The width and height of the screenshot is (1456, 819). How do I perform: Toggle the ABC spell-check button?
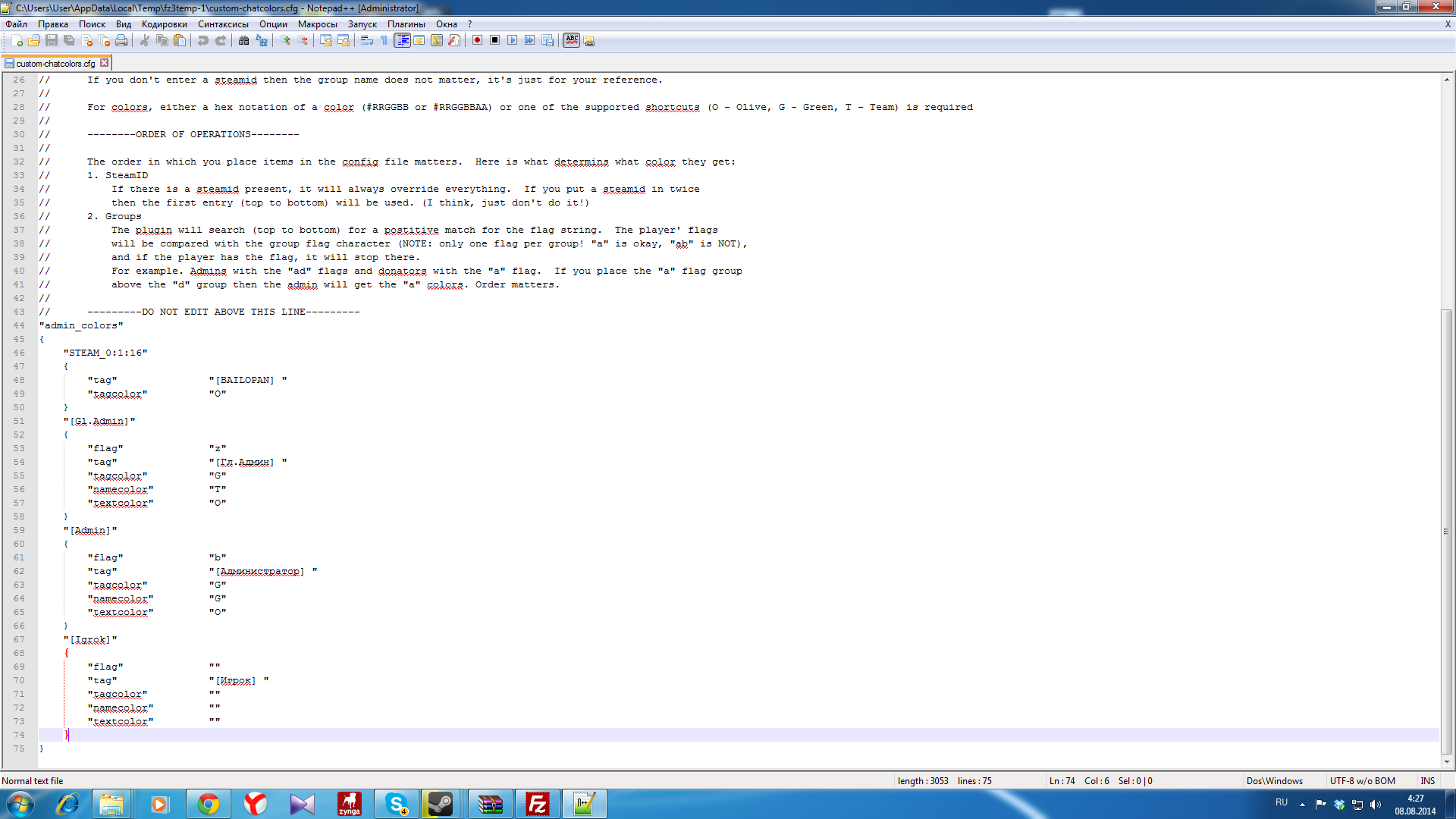tap(572, 41)
